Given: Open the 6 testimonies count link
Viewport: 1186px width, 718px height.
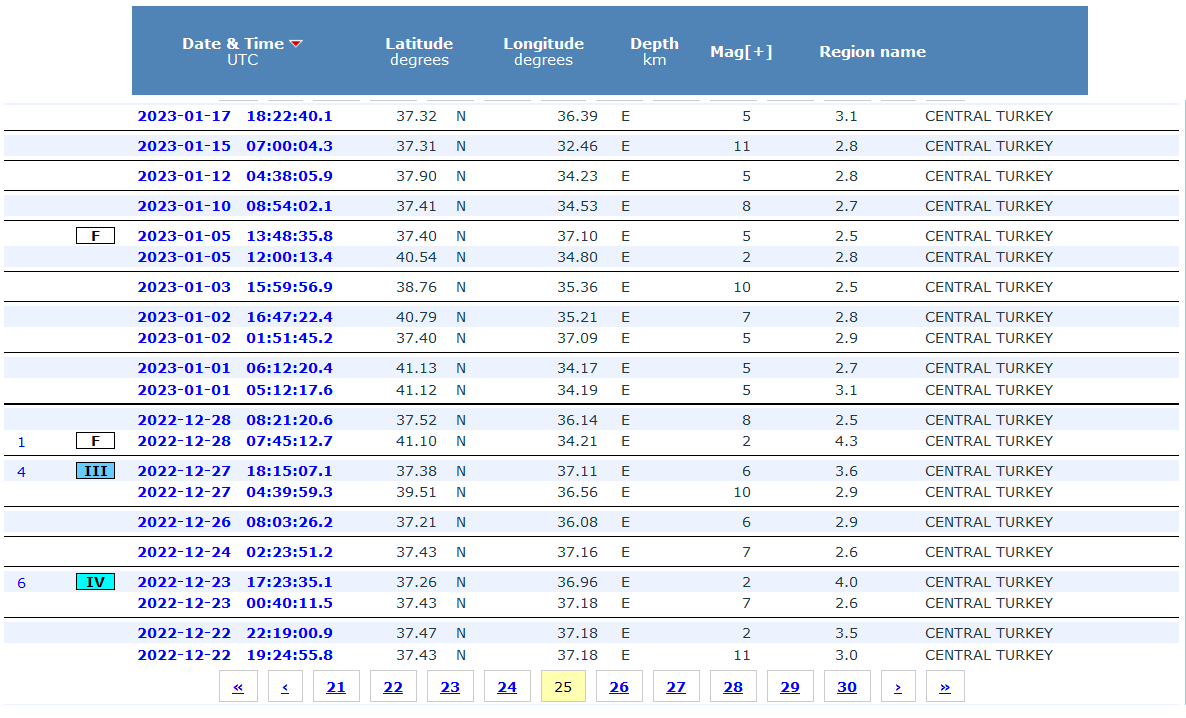Looking at the screenshot, I should tap(21, 583).
